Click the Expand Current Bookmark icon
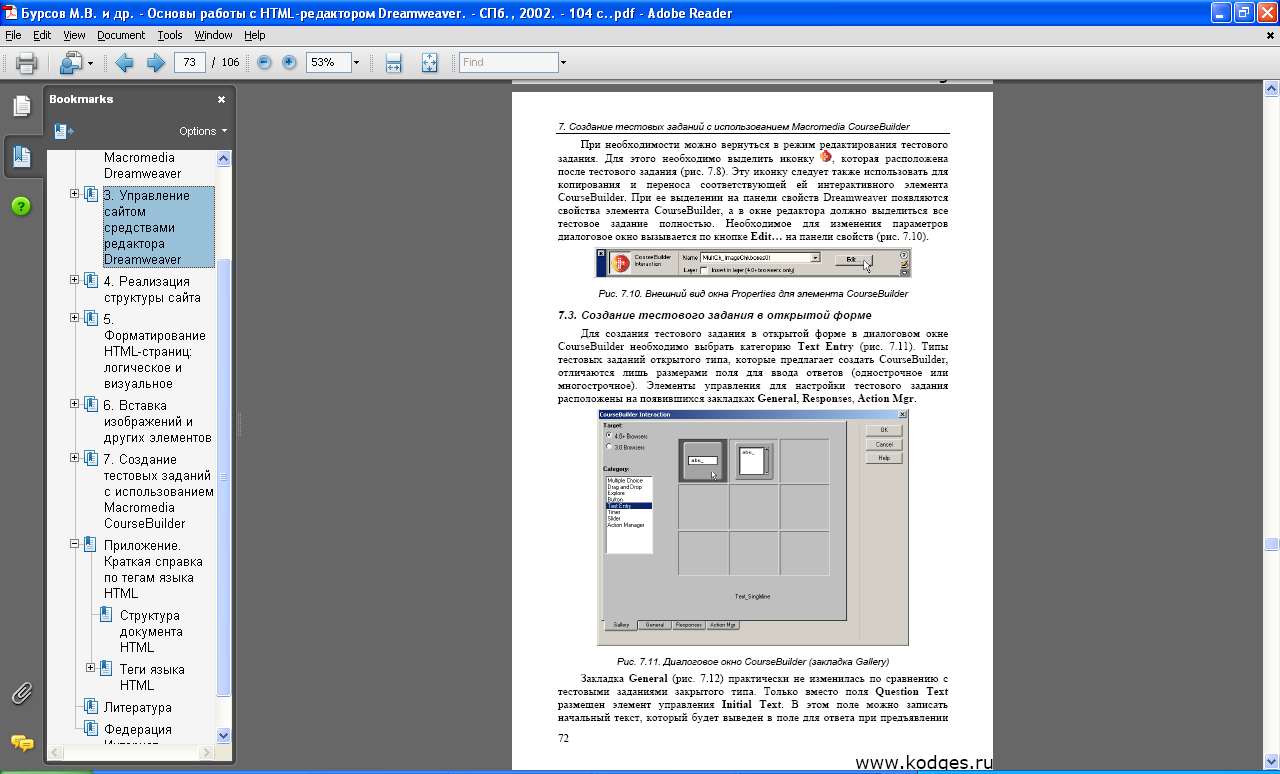 click(64, 131)
